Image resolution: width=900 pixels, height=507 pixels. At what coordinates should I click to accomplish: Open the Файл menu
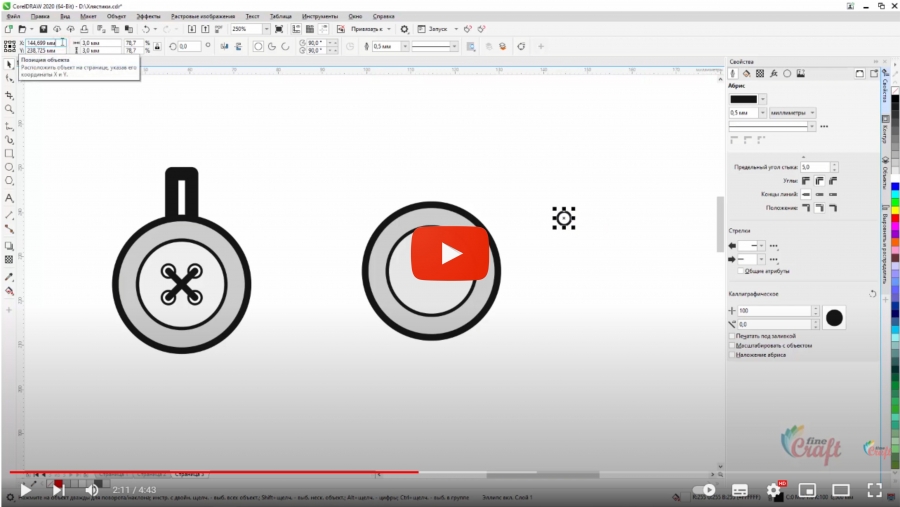pyautogui.click(x=13, y=17)
